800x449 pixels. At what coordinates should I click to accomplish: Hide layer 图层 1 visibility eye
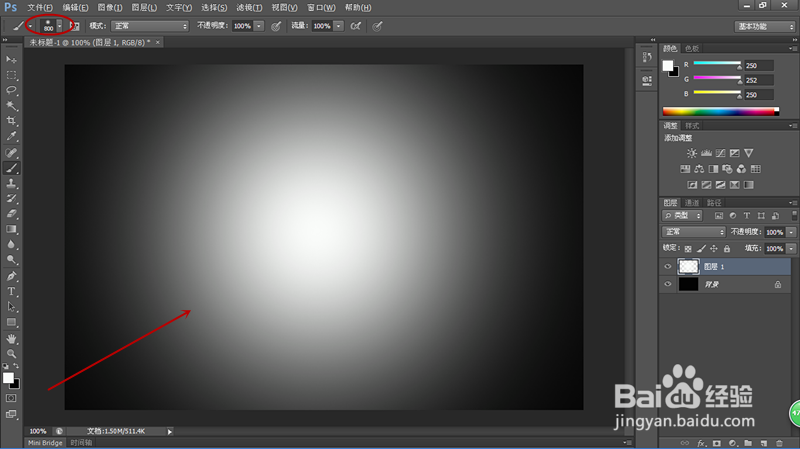pyautogui.click(x=667, y=266)
